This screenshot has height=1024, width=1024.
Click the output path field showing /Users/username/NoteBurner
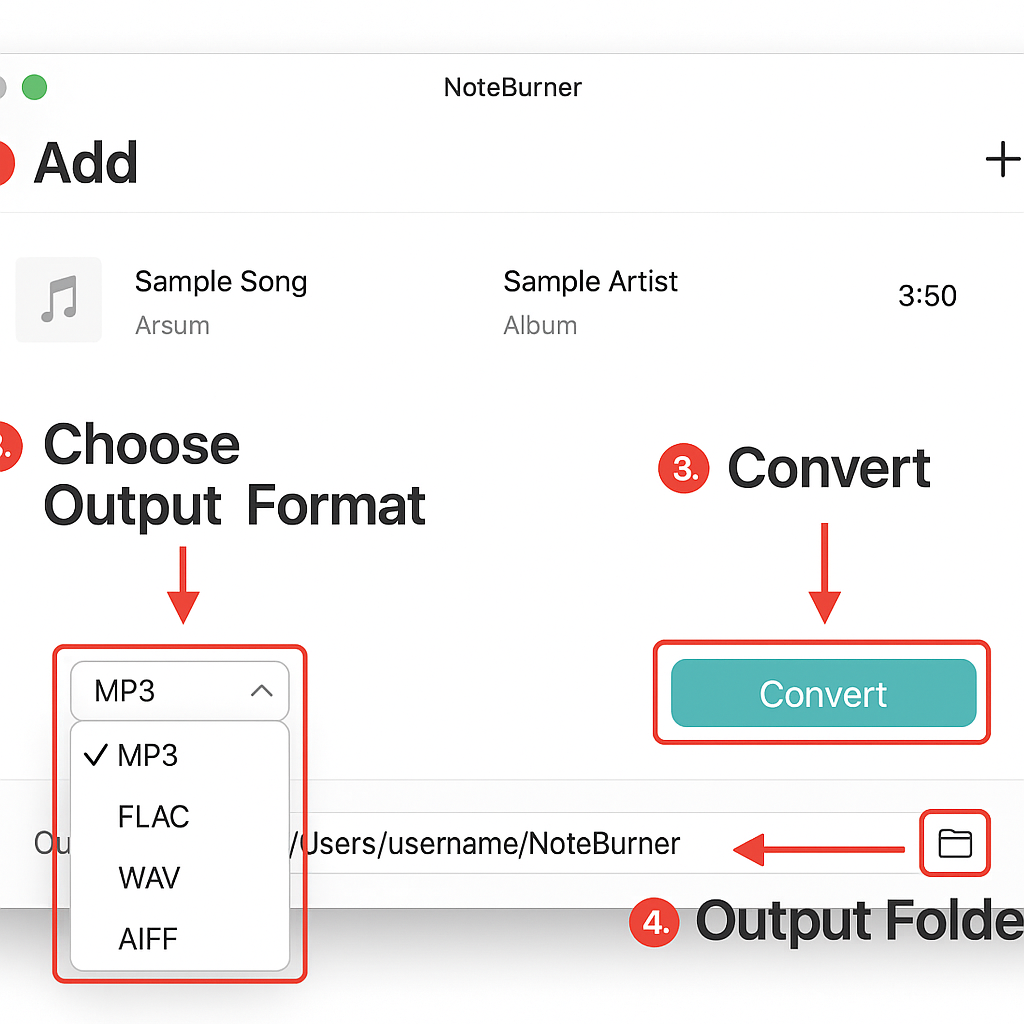[520, 843]
